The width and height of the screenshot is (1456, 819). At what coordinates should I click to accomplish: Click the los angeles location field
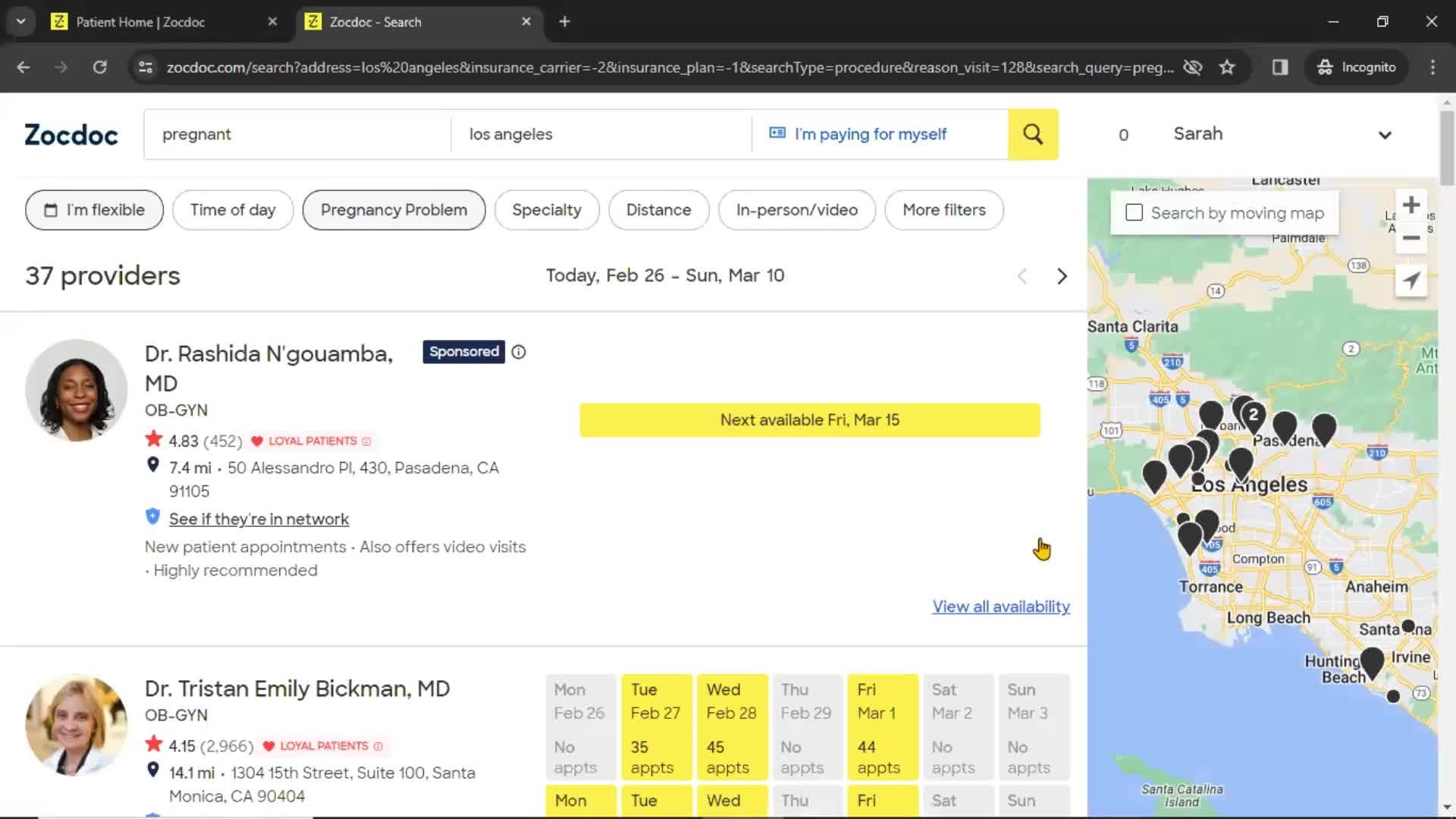pos(601,134)
